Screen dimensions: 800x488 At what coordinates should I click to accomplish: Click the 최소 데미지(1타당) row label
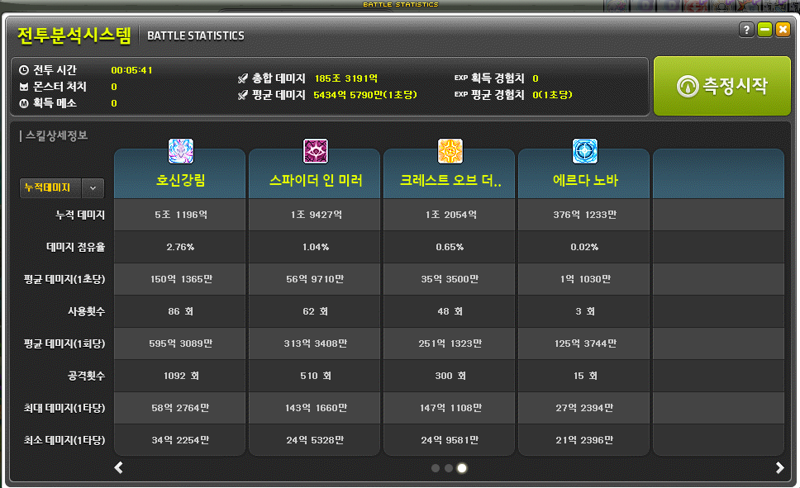(64, 440)
